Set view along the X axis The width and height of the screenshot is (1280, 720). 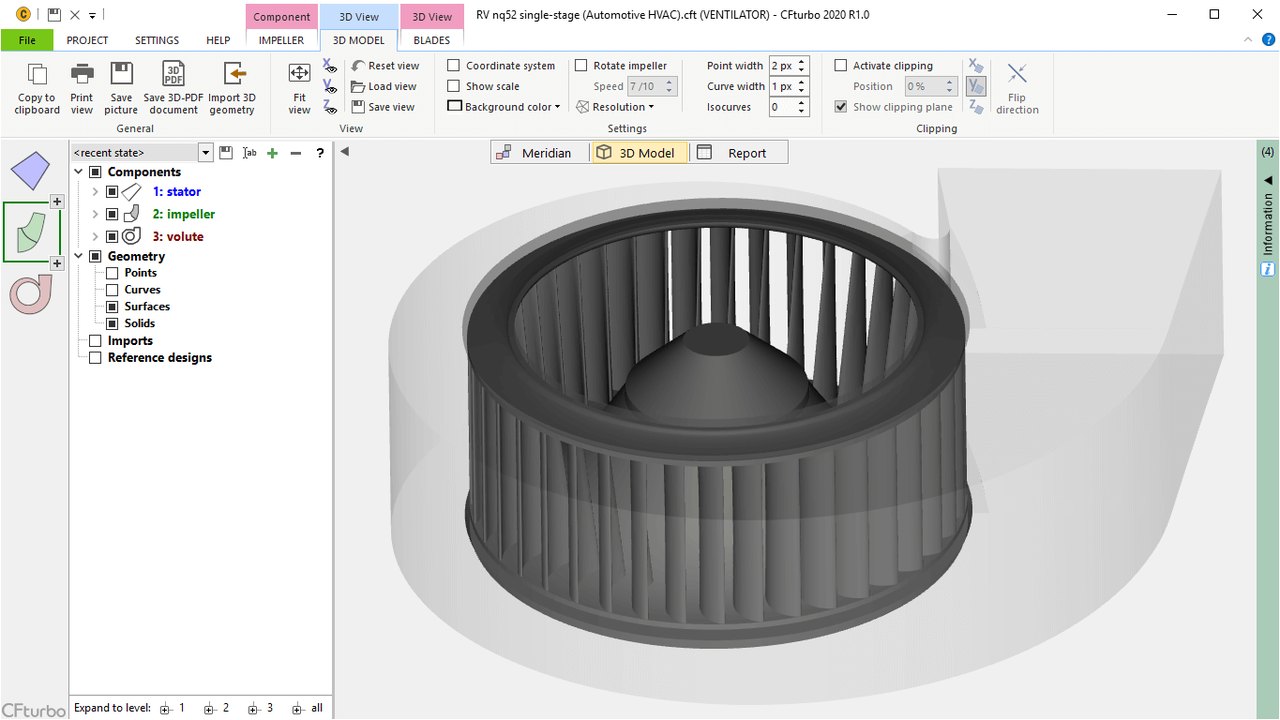[x=330, y=66]
